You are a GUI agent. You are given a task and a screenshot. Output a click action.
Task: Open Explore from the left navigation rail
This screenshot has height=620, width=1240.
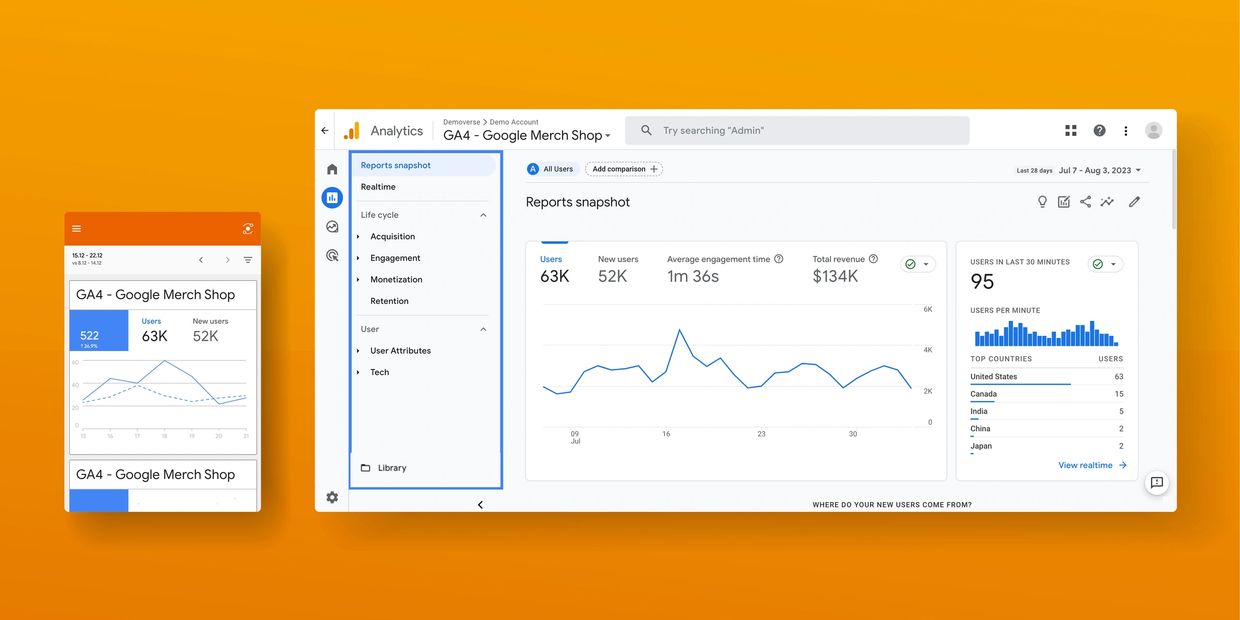click(x=332, y=226)
